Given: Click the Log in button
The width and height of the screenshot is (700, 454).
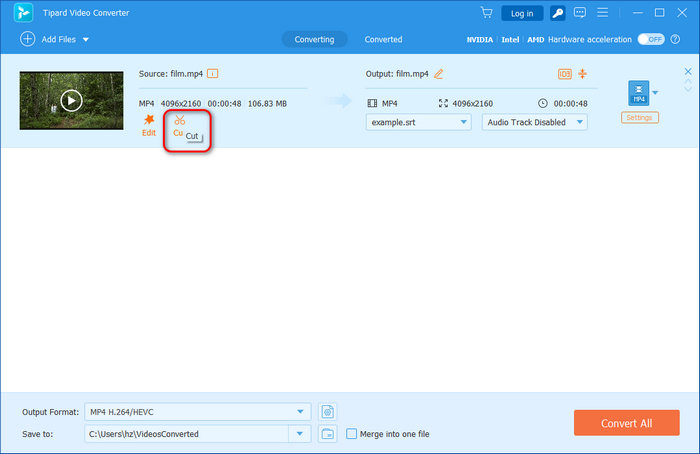Looking at the screenshot, I should pyautogui.click(x=522, y=13).
